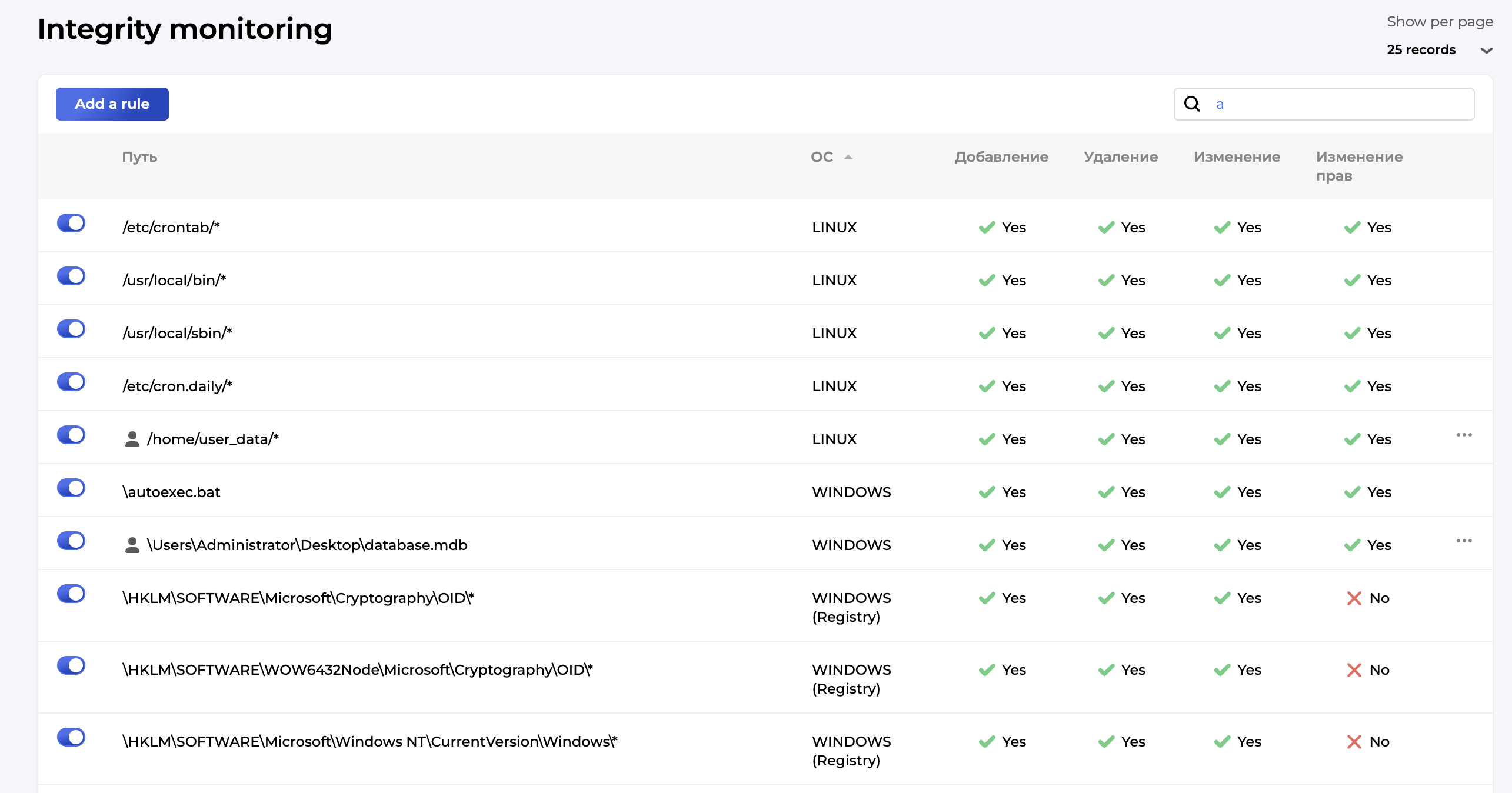The image size is (1512, 793).
Task: Click the green check in /etc/crontab/* Добавление column
Action: (x=987, y=228)
